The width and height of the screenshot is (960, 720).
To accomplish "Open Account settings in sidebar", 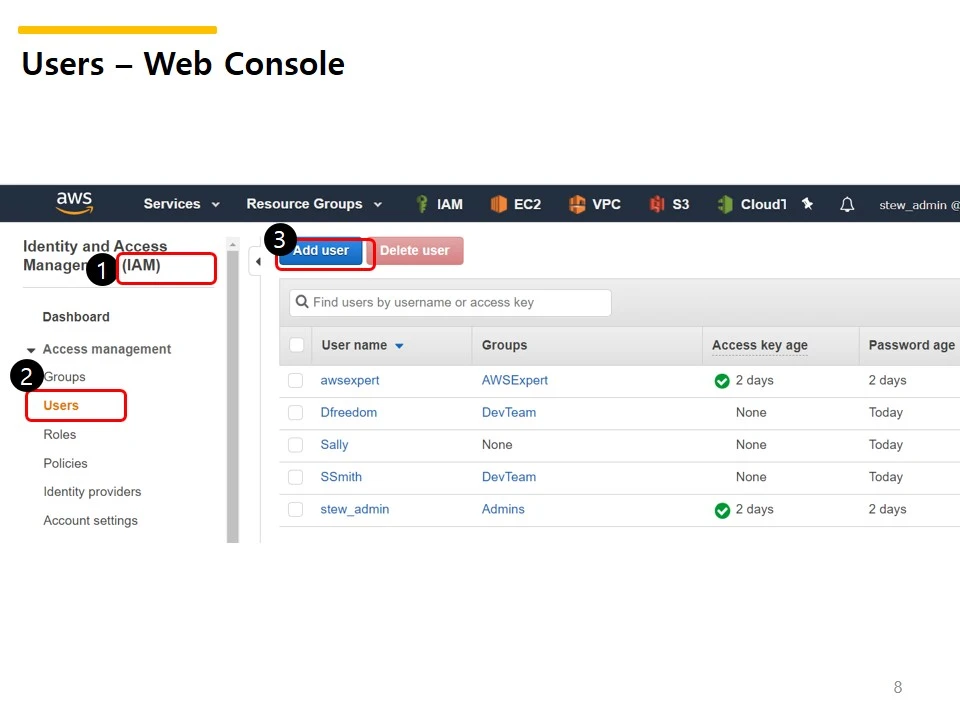I will pyautogui.click(x=90, y=520).
